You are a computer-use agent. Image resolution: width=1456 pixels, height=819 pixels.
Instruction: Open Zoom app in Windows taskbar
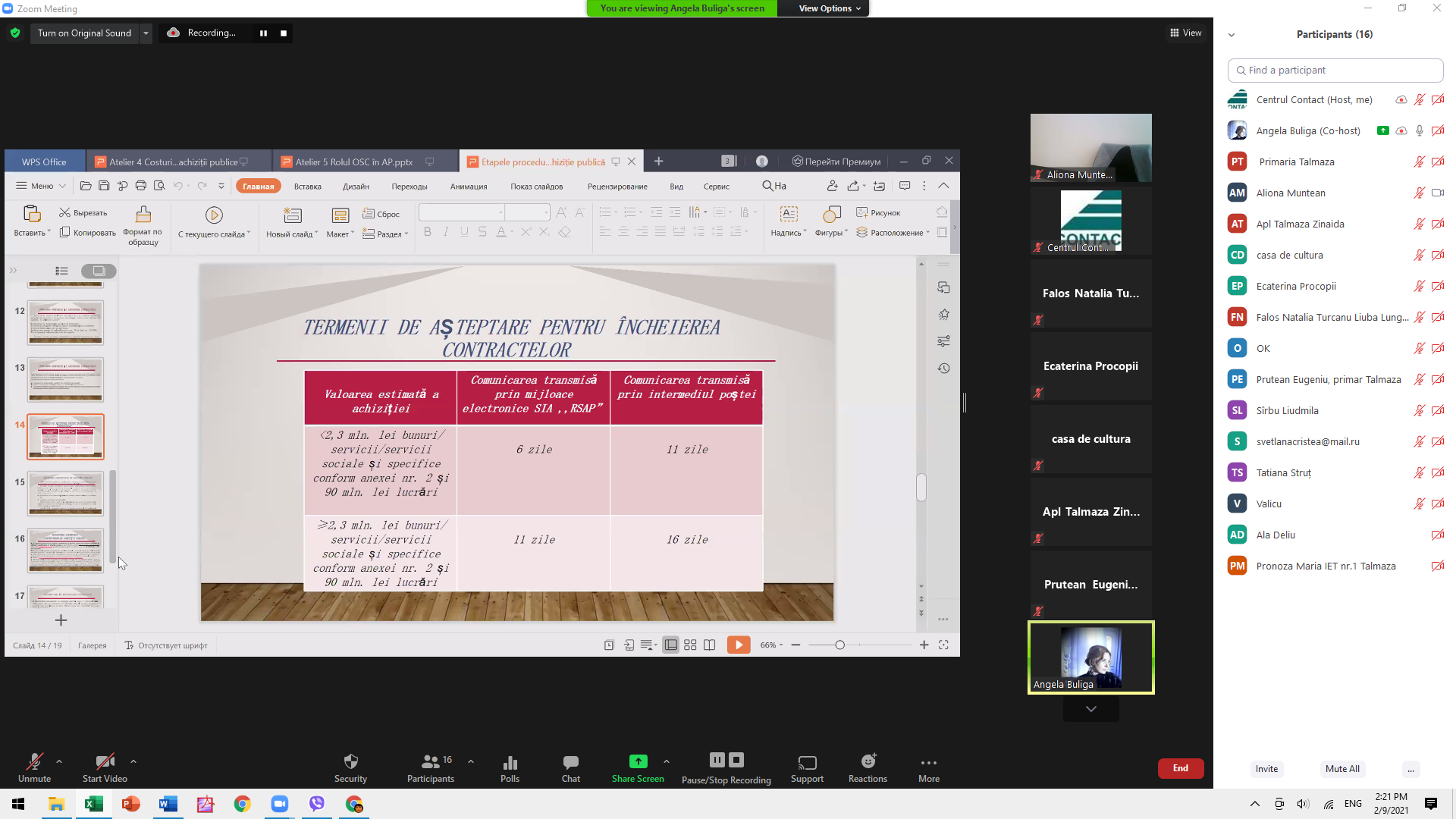click(x=280, y=804)
